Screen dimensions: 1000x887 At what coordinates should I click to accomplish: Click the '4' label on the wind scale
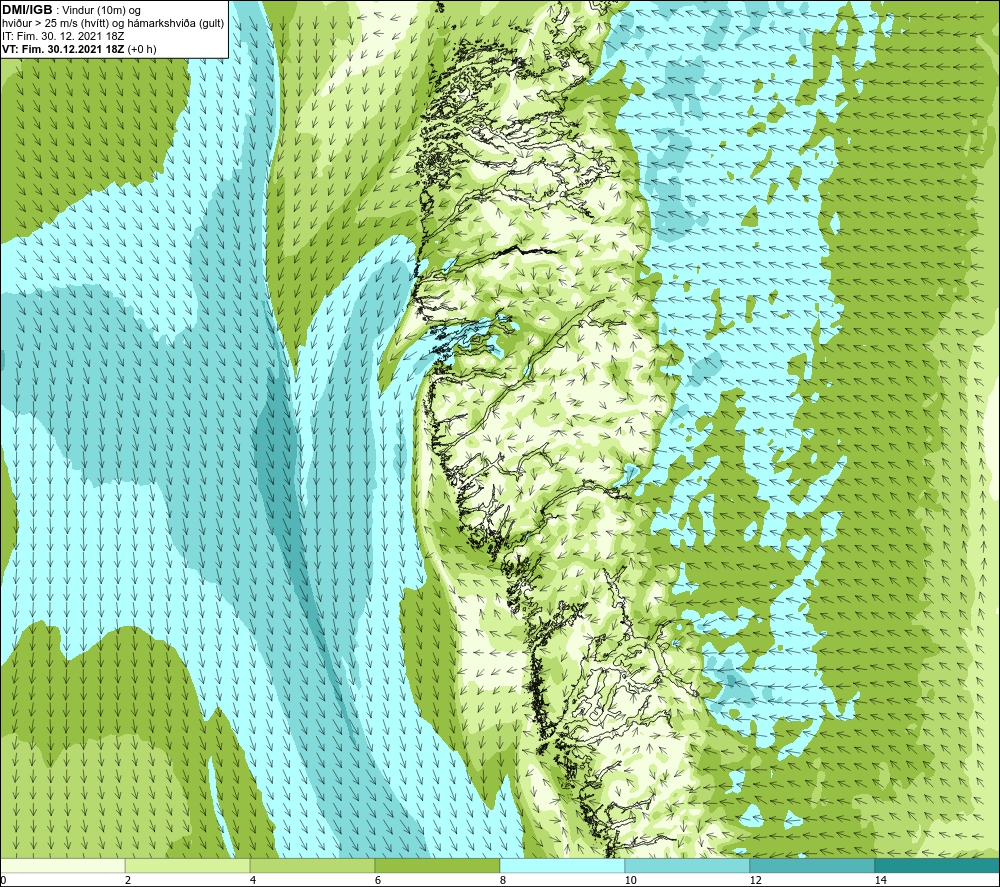point(253,880)
